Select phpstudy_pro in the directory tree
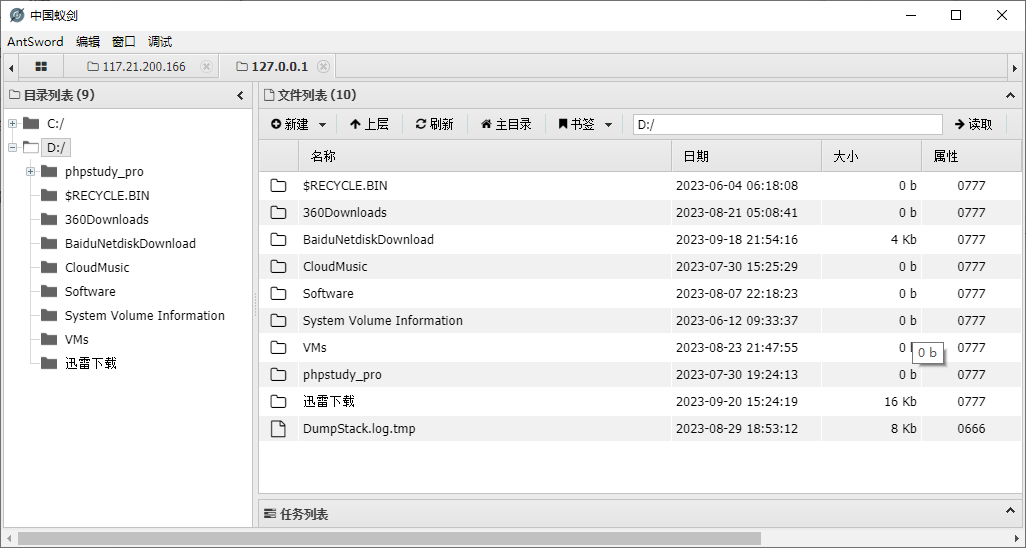The height and width of the screenshot is (548, 1026). (x=104, y=172)
